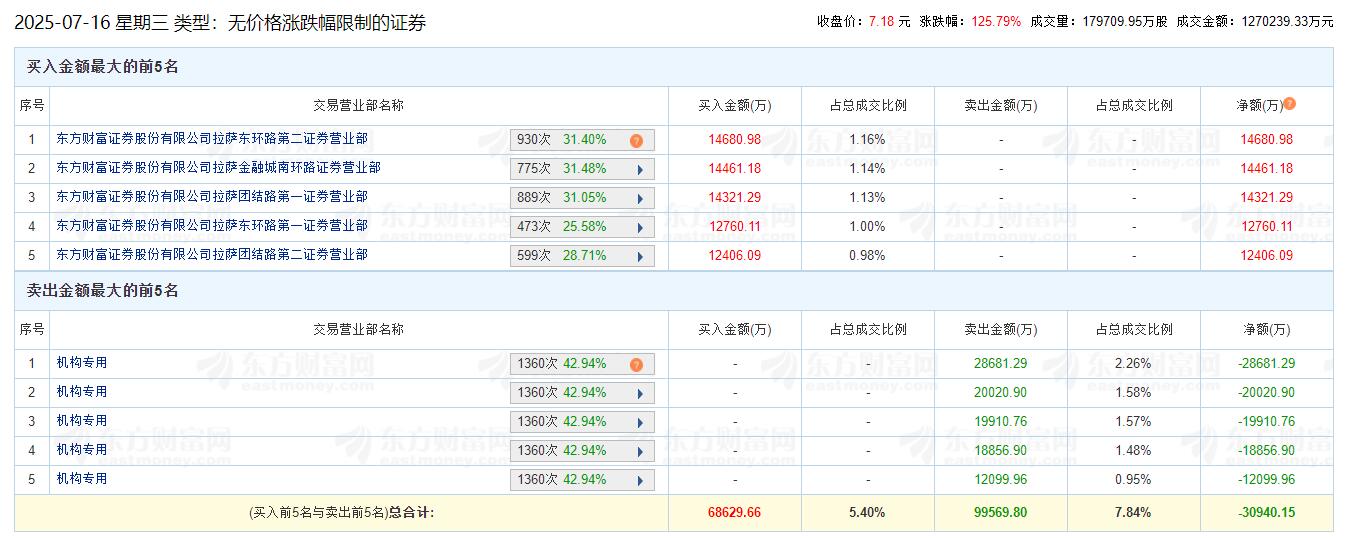Image resolution: width=1345 pixels, height=538 pixels.
Task: Open 拉萨金融城南环路证券营业部 brokerage link
Action: pos(218,168)
